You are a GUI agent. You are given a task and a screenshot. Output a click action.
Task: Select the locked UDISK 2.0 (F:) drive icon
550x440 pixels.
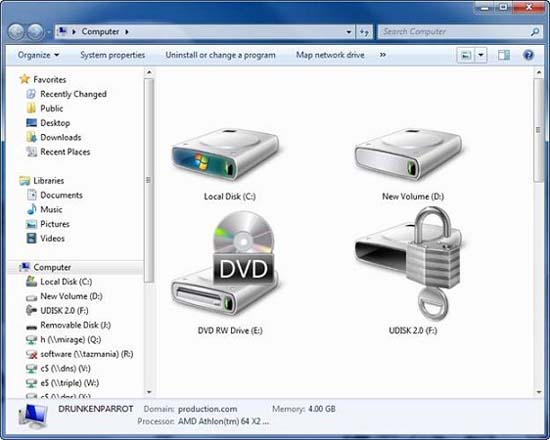409,263
